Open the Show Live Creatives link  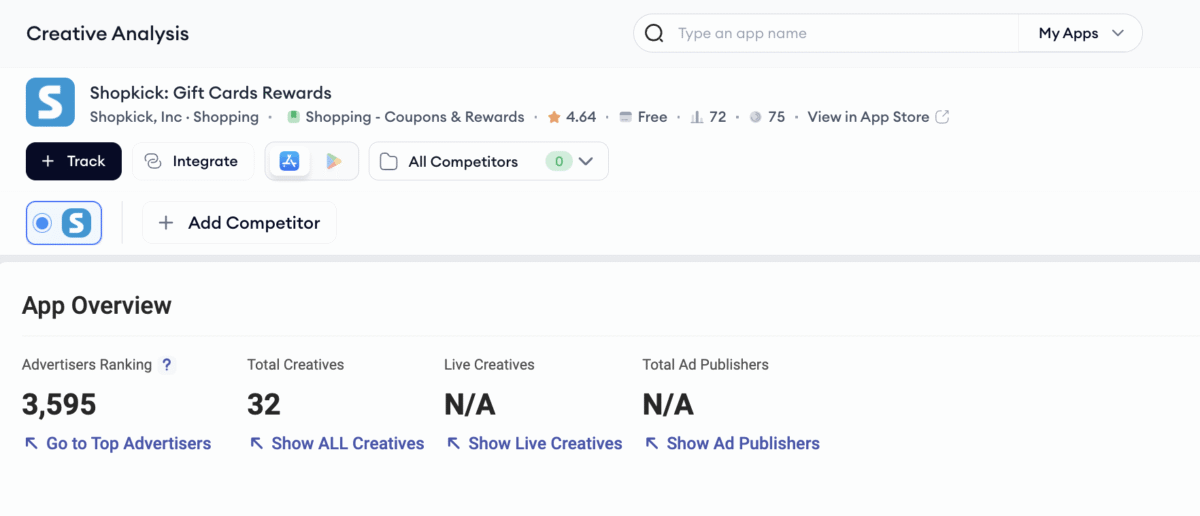(x=533, y=443)
